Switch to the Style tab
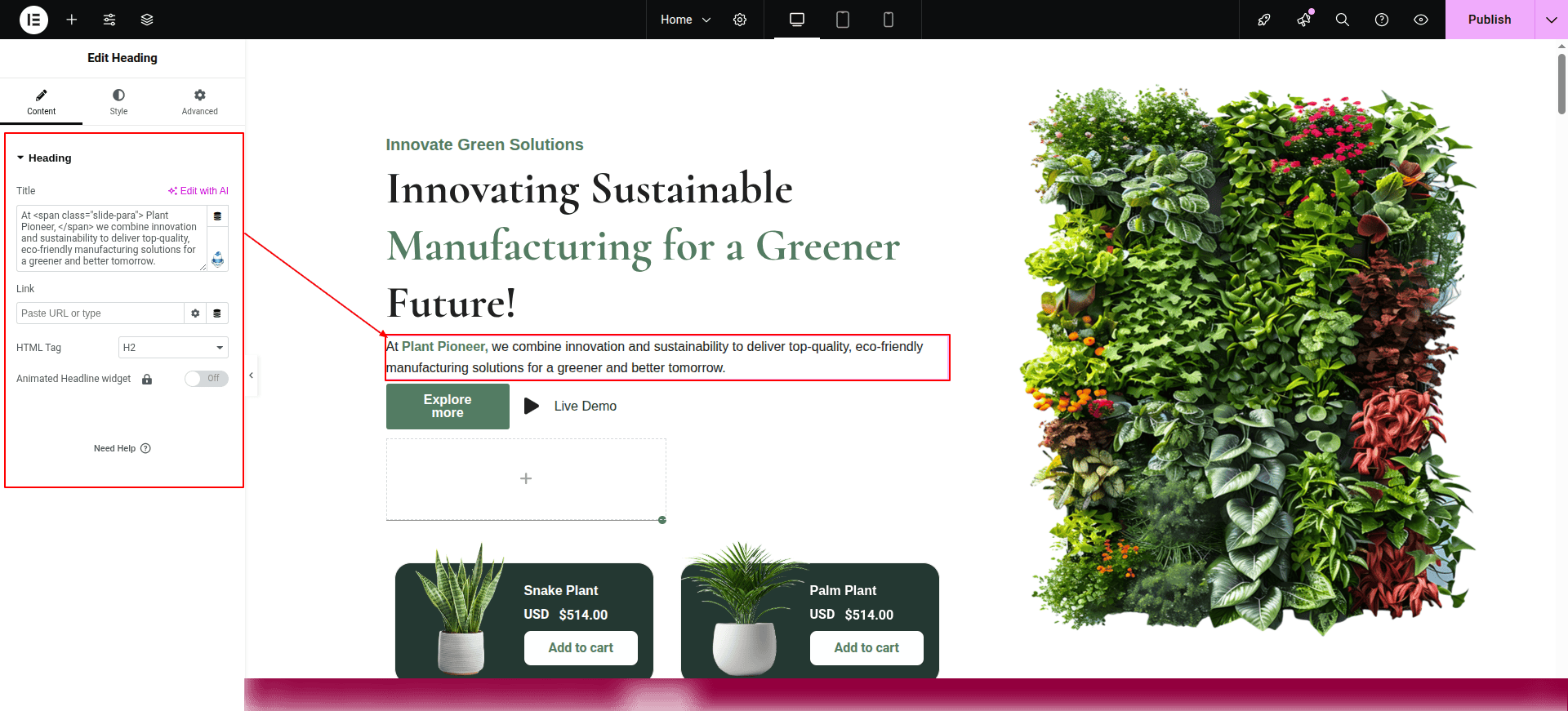This screenshot has height=711, width=1568. (x=118, y=102)
